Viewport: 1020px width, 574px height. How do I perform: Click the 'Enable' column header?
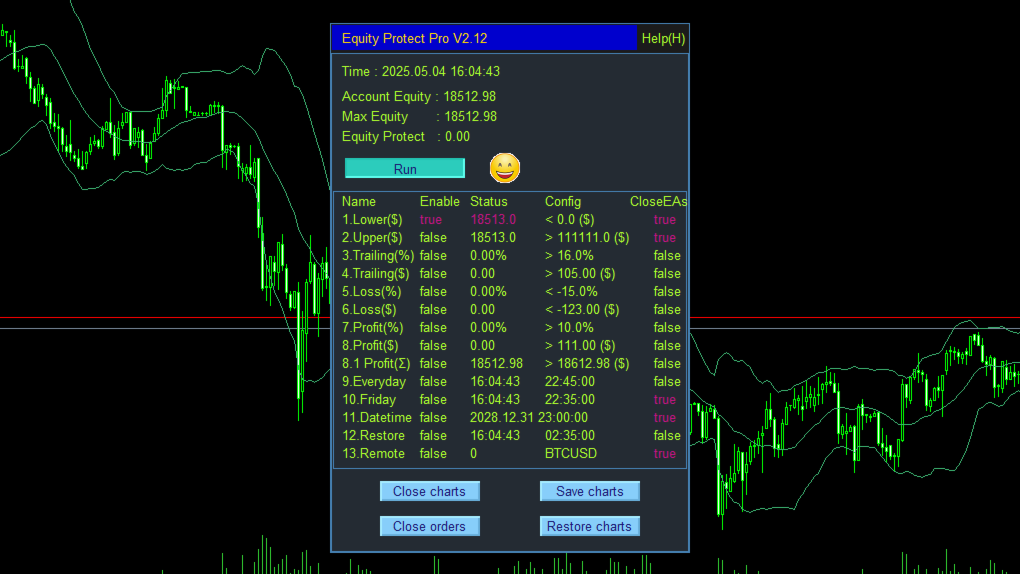click(439, 202)
